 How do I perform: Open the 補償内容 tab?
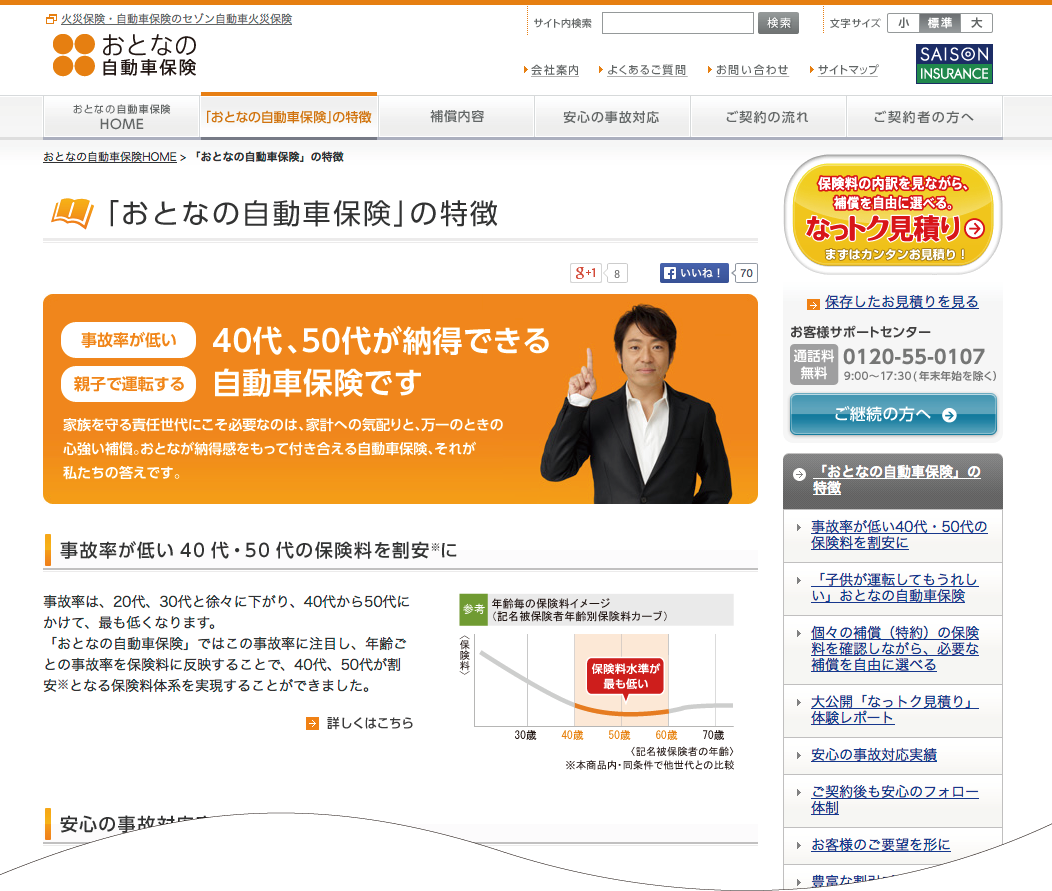click(x=457, y=117)
